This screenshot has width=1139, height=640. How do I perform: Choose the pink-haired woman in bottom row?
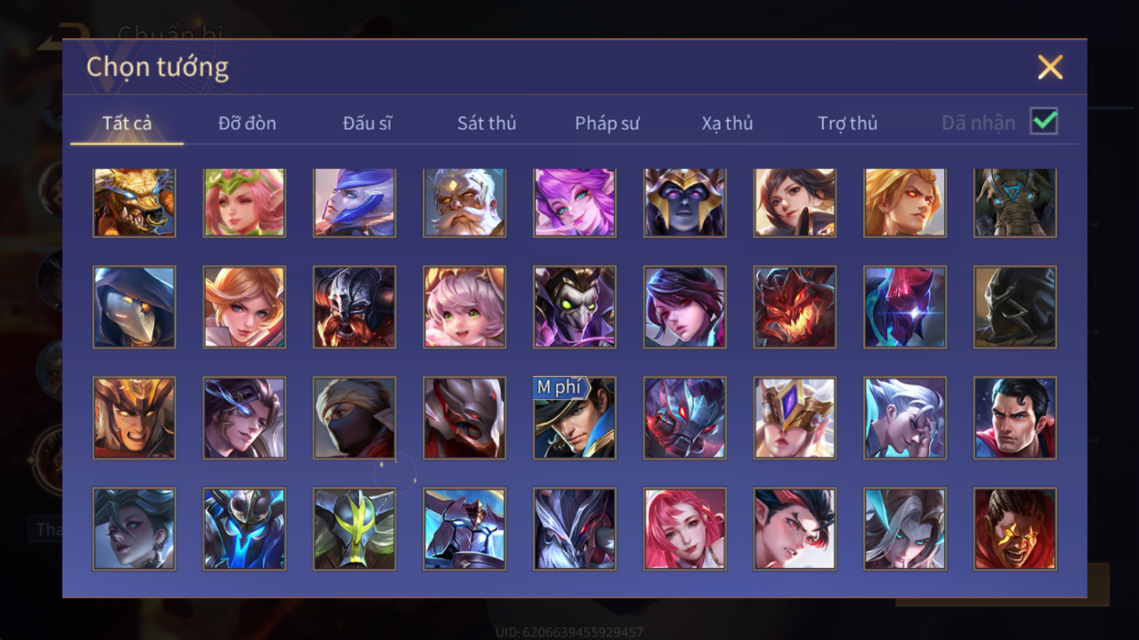click(684, 529)
